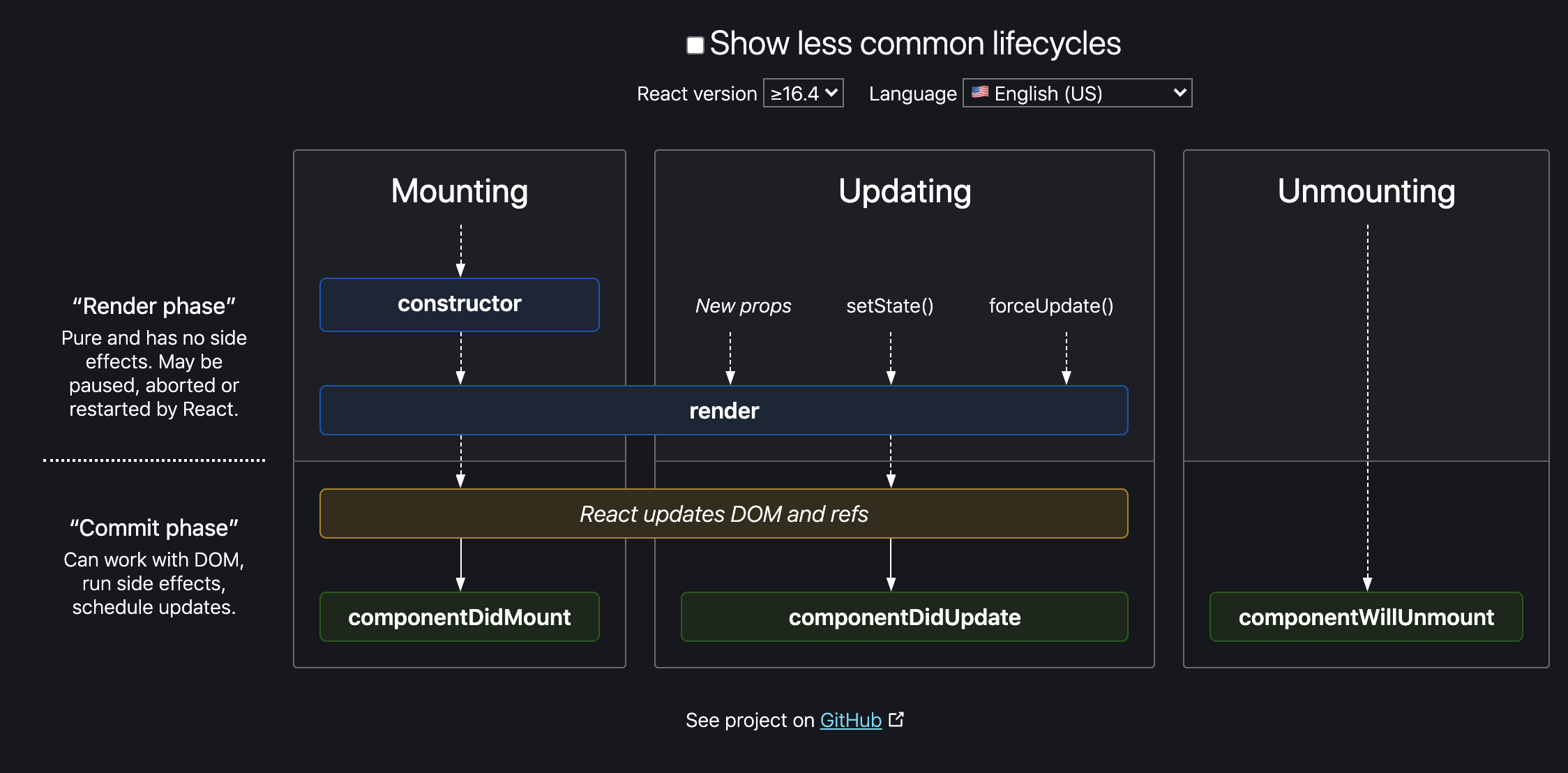Click the setState() label

pyautogui.click(x=889, y=306)
